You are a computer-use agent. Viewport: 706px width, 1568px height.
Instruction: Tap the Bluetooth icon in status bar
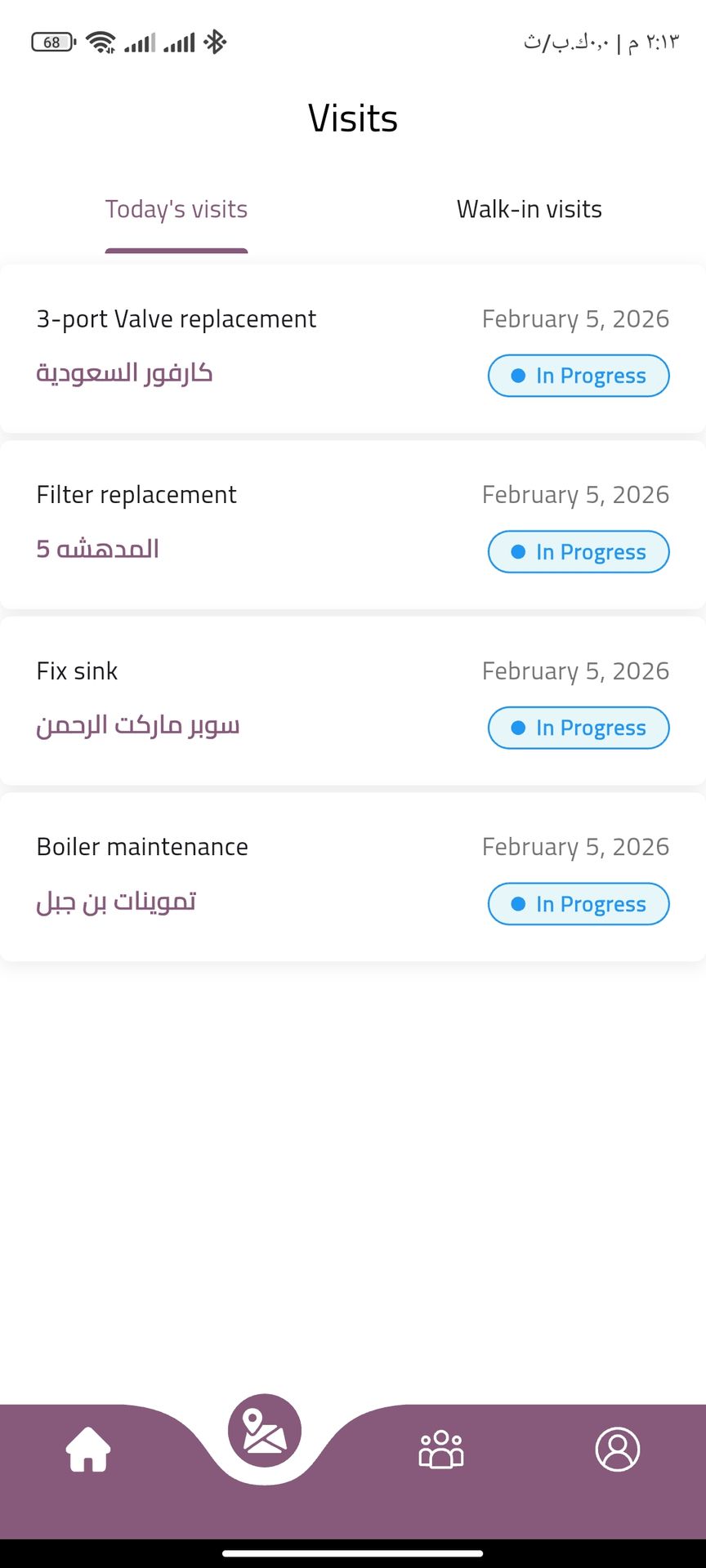tap(216, 42)
